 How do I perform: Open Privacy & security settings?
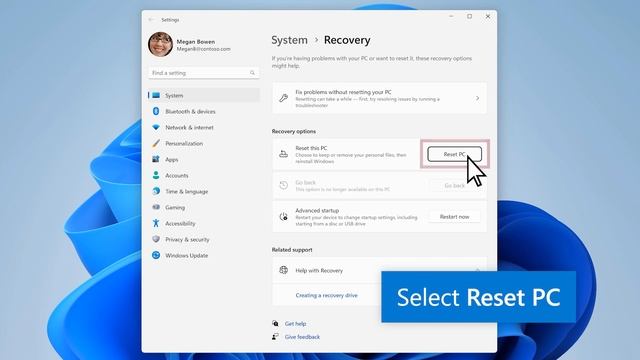204,240
